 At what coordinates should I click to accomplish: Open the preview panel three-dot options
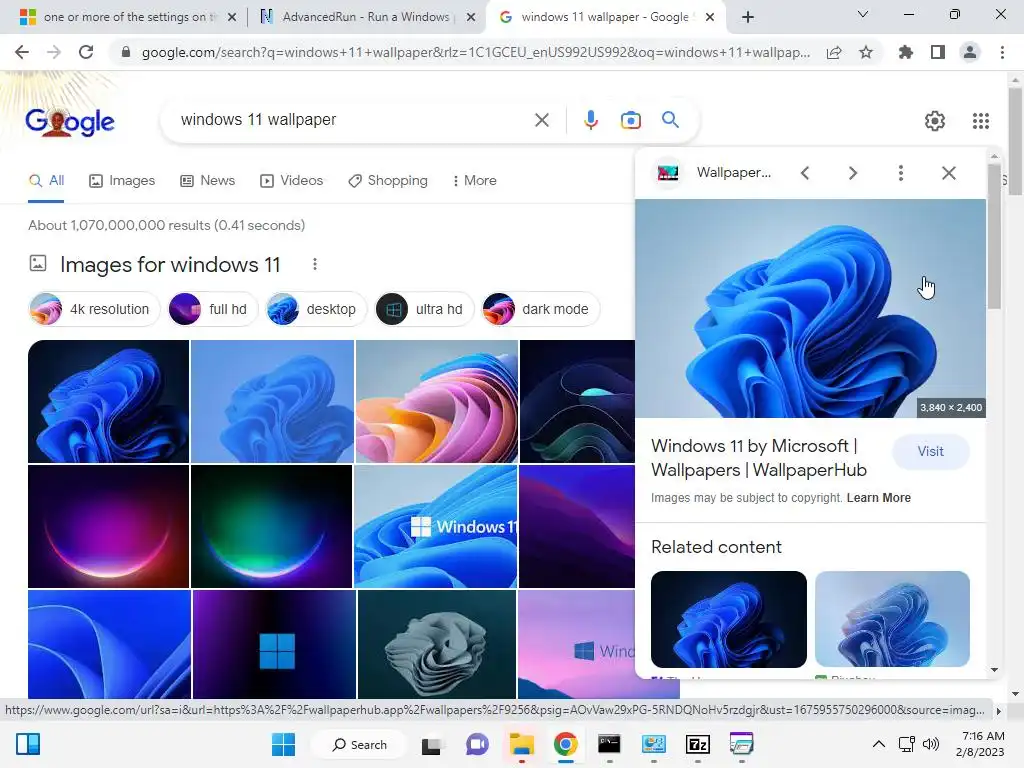901,173
